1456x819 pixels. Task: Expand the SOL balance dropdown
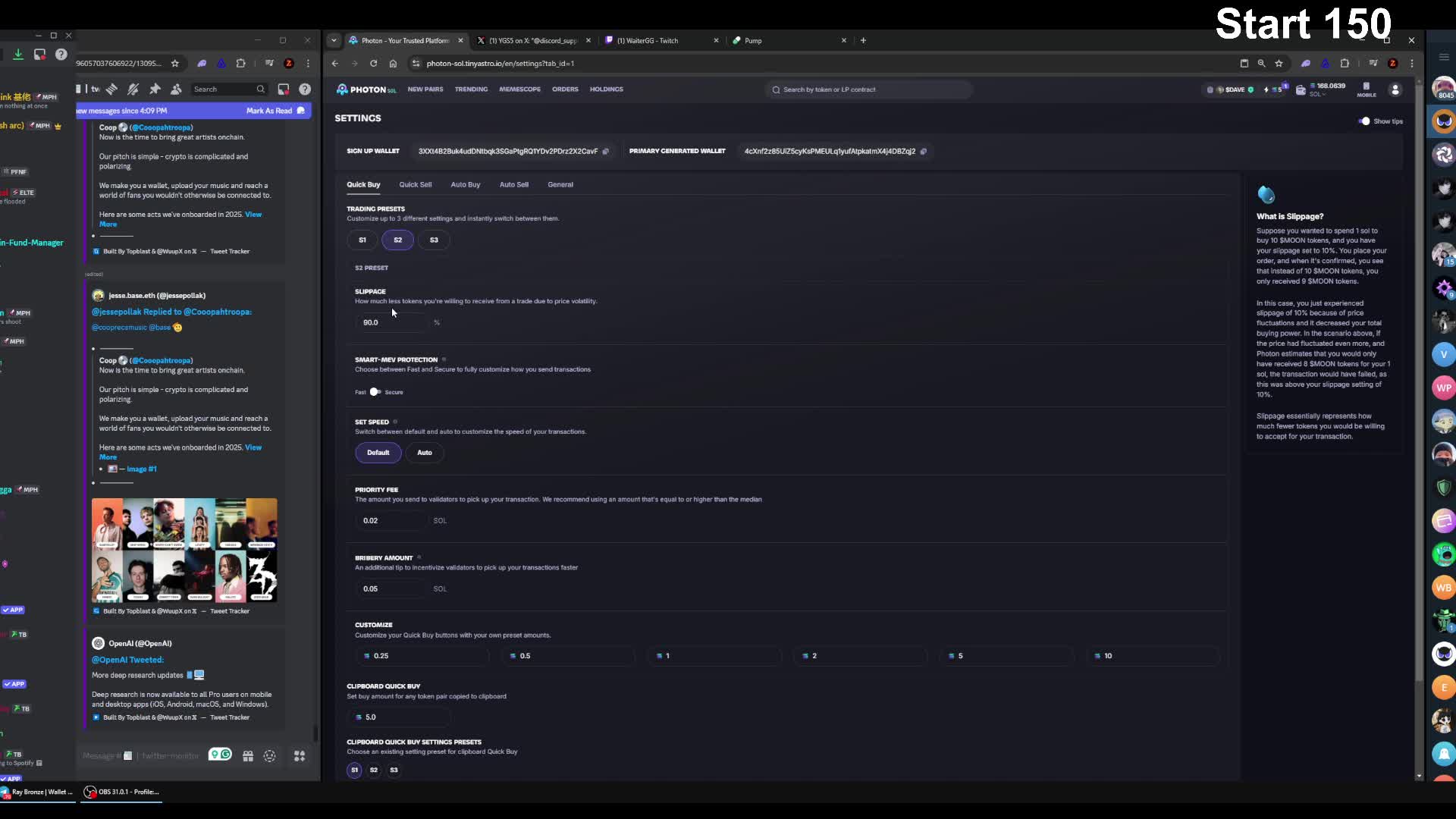coord(1318,94)
